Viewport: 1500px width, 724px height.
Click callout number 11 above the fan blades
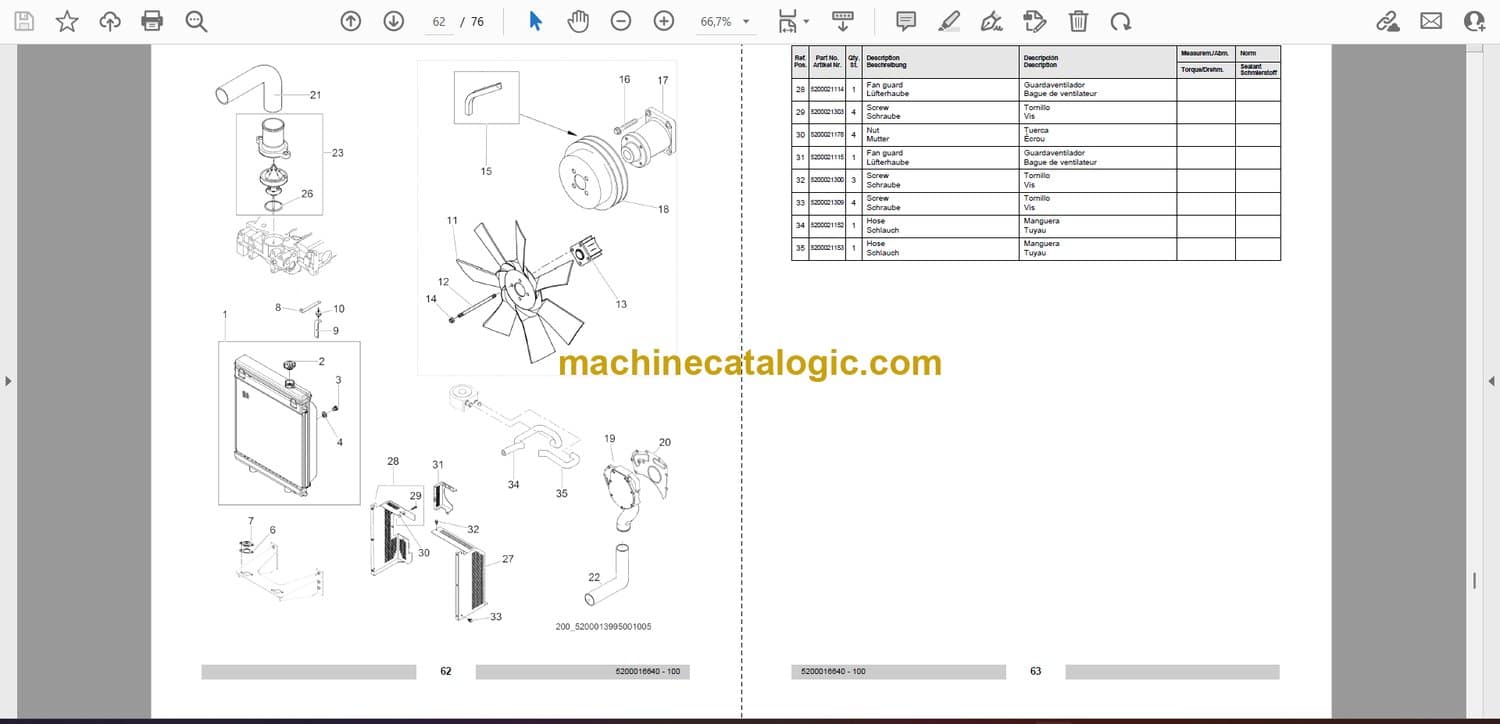click(x=452, y=220)
